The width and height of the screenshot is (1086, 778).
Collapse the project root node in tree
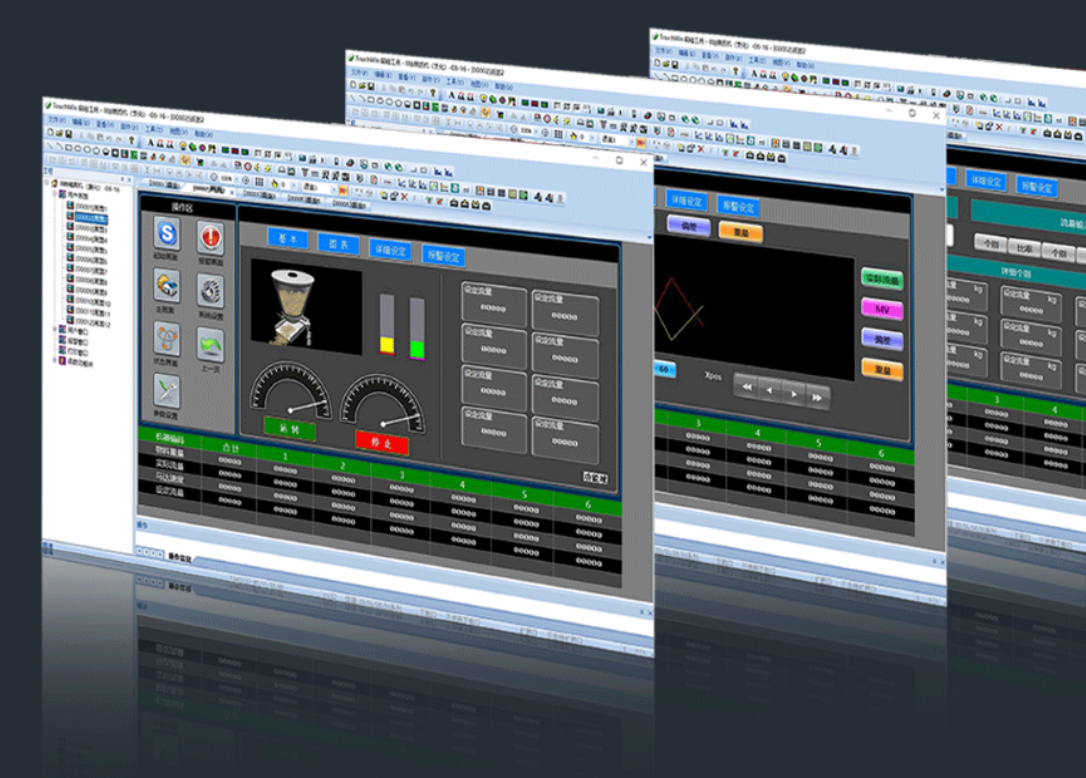(47, 183)
